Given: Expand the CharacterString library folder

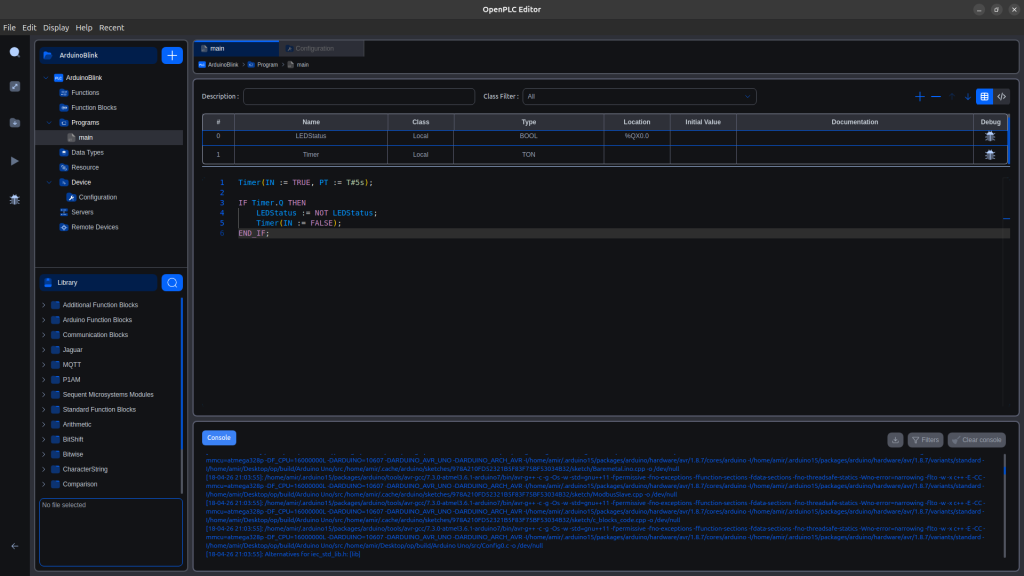Looking at the screenshot, I should pyautogui.click(x=44, y=470).
